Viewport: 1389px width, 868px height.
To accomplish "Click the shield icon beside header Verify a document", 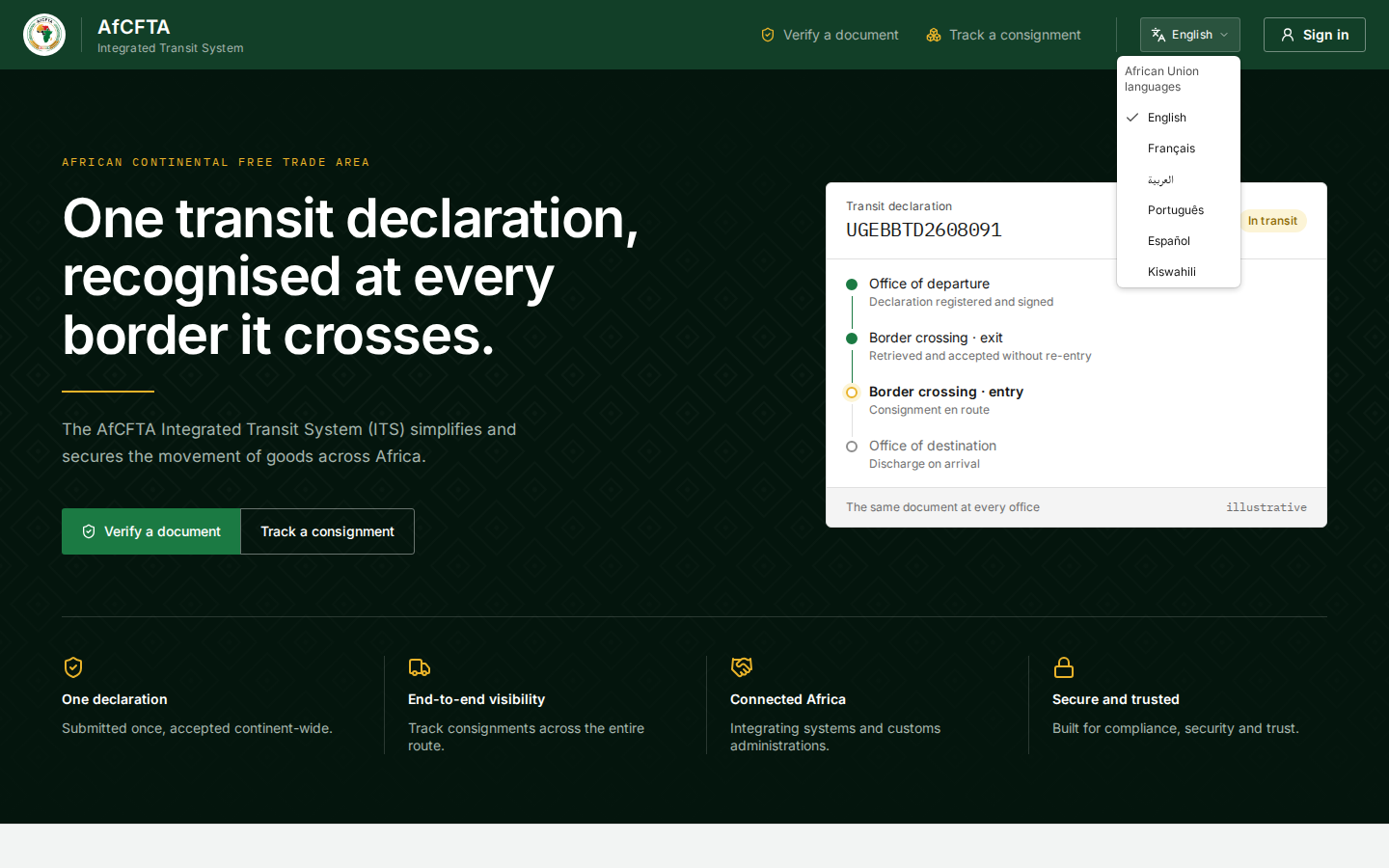I will click(x=768, y=35).
